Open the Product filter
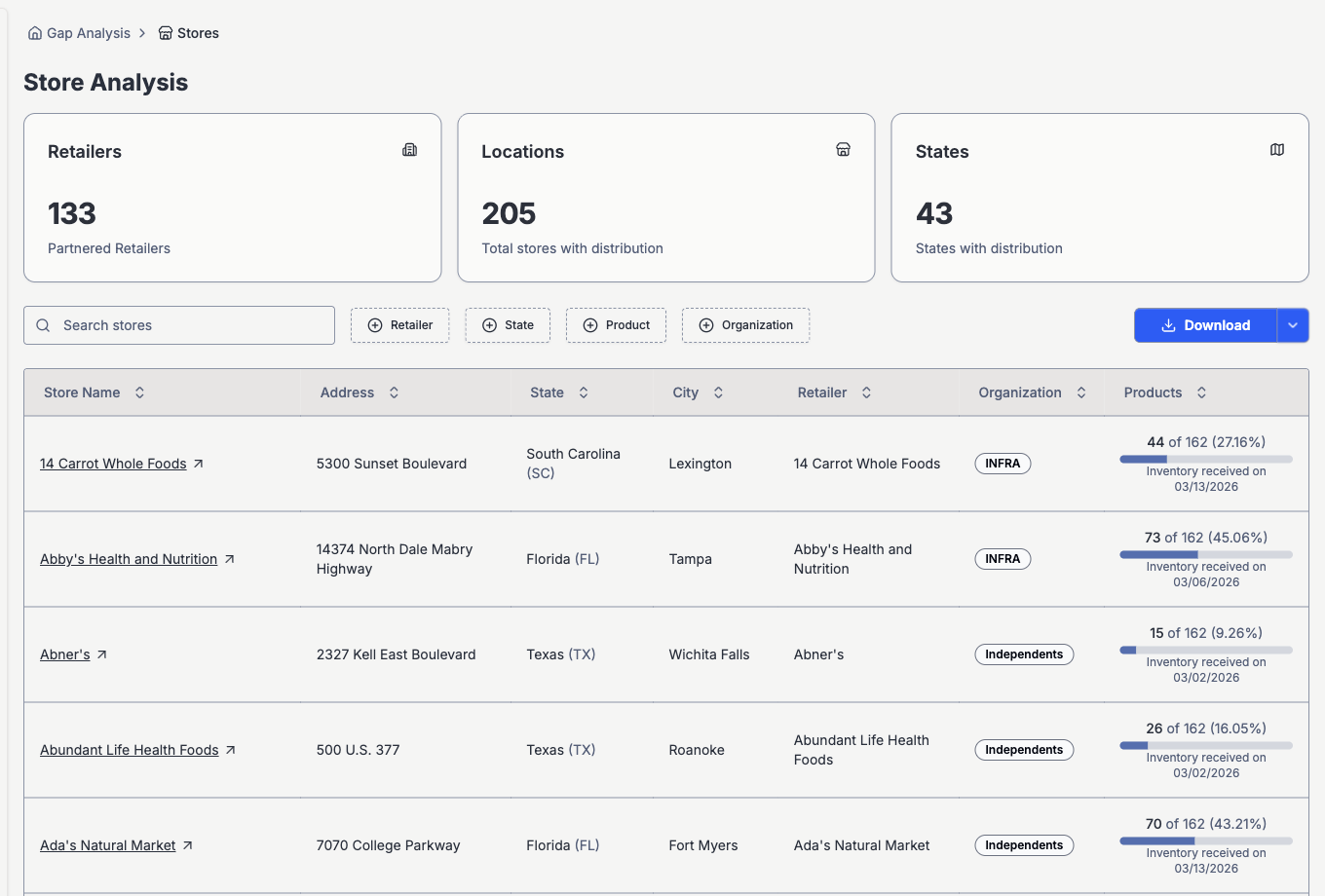The image size is (1325, 896). pos(617,325)
